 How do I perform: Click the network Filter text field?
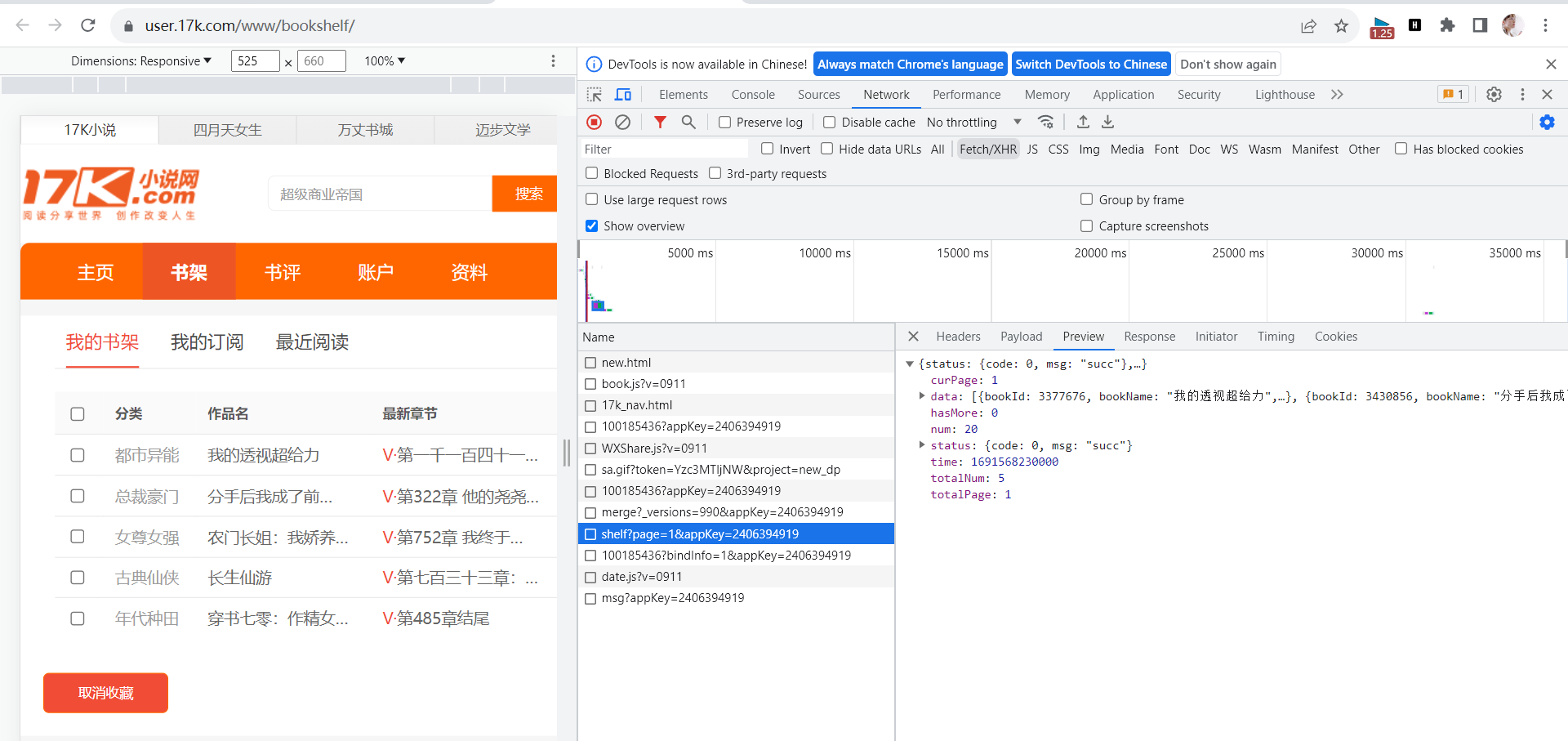(x=663, y=149)
